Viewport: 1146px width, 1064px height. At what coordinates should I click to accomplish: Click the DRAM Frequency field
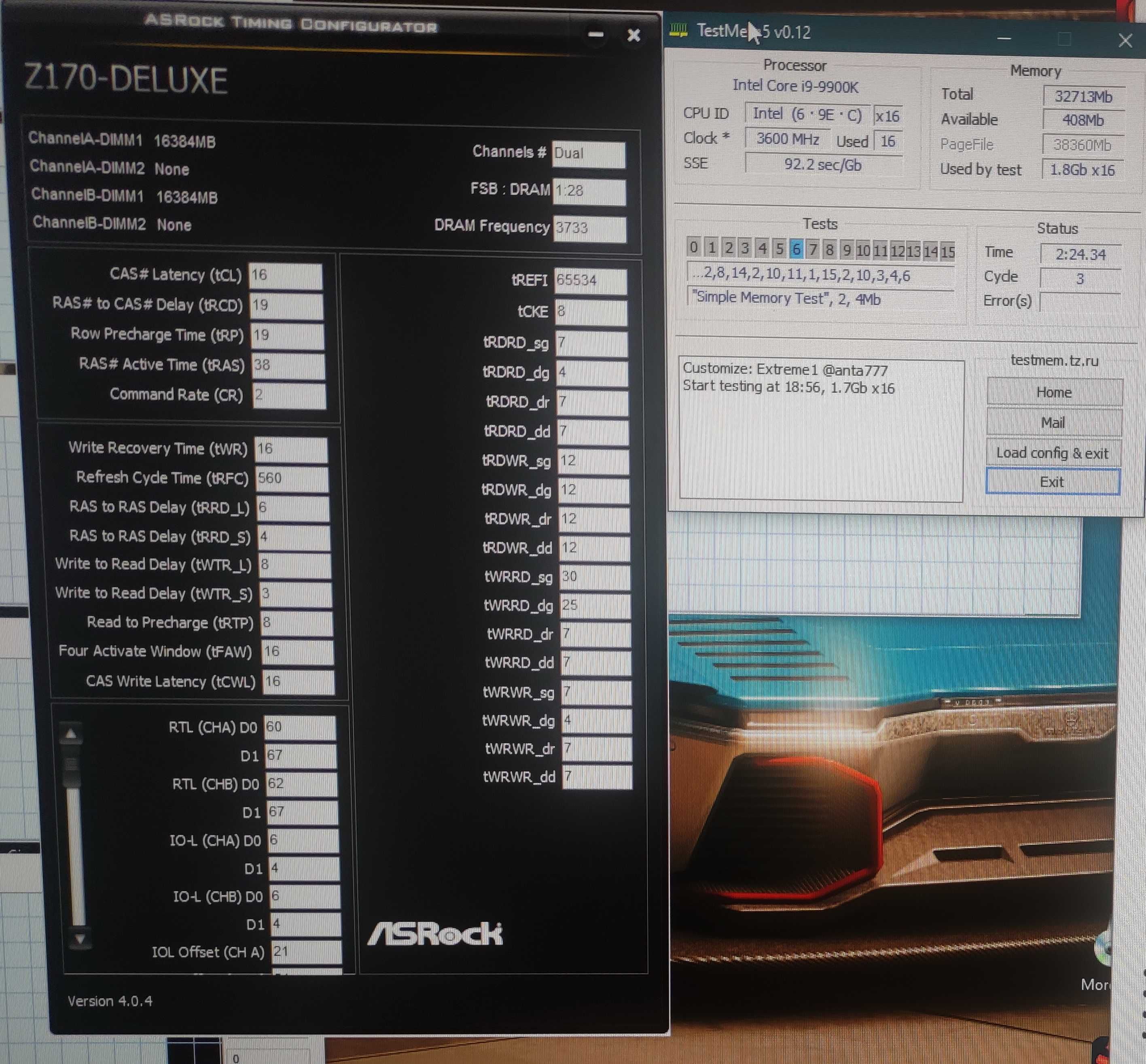[x=590, y=229]
